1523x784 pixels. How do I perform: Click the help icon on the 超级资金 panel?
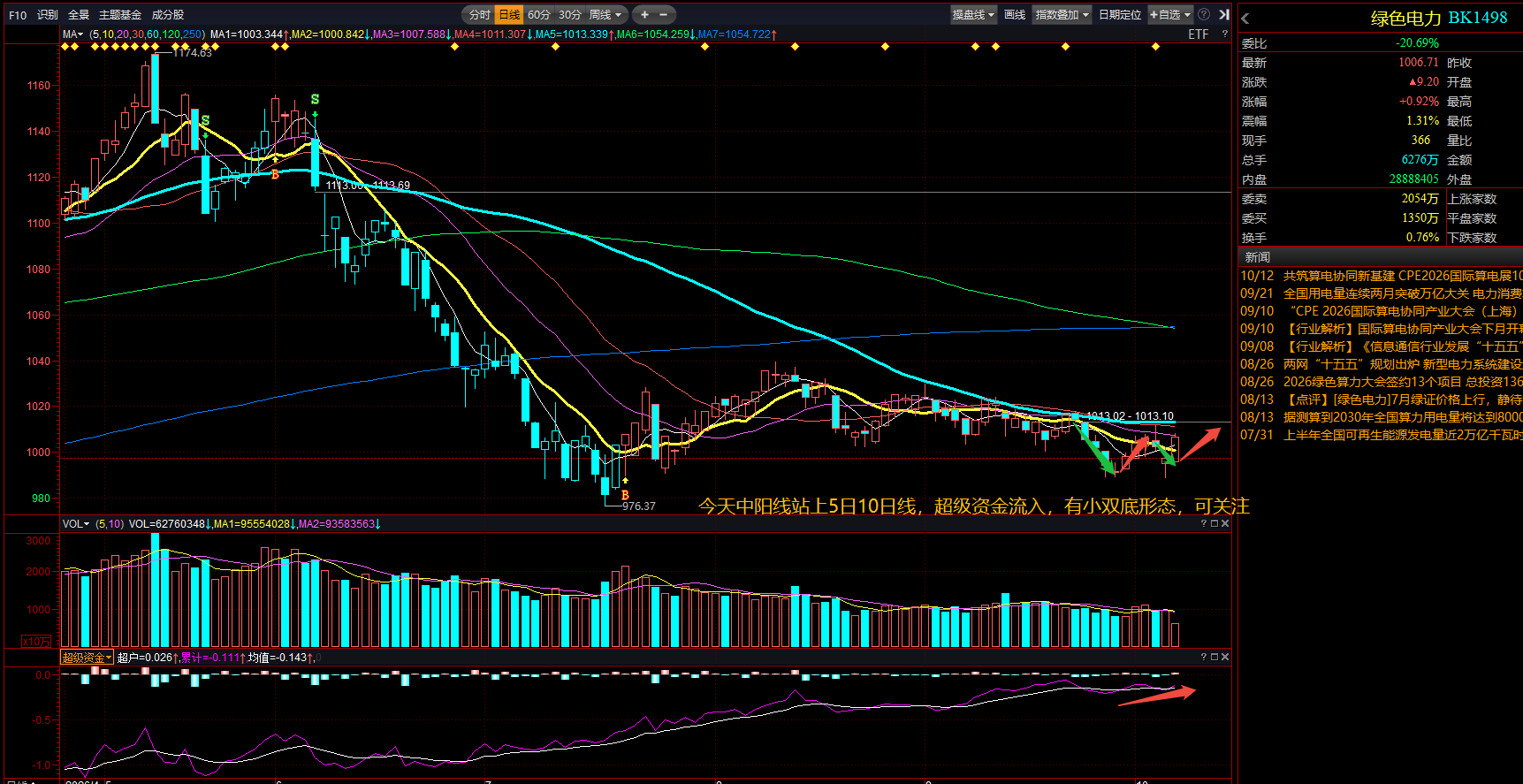tap(1203, 658)
